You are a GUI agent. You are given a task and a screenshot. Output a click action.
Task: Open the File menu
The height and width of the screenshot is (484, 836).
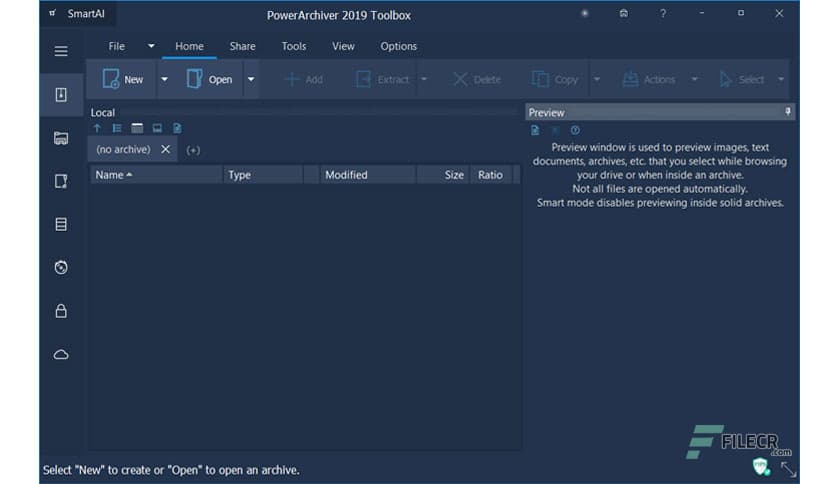117,46
